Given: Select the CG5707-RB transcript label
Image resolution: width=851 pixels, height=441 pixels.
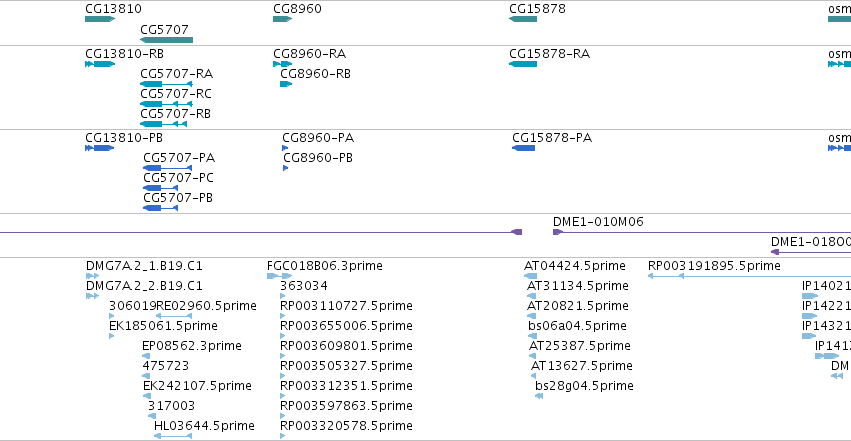Looking at the screenshot, I should point(175,114).
